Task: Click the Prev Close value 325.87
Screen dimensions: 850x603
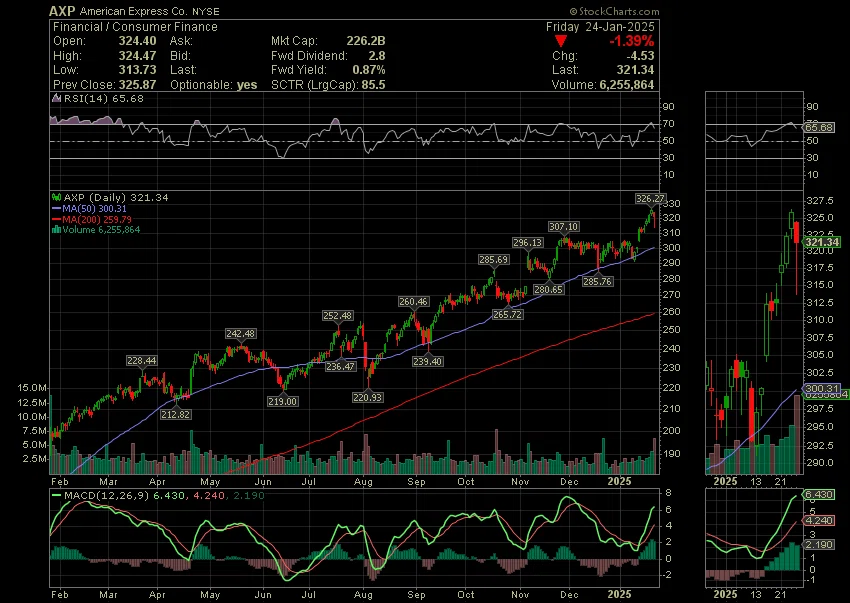Action: 138,85
